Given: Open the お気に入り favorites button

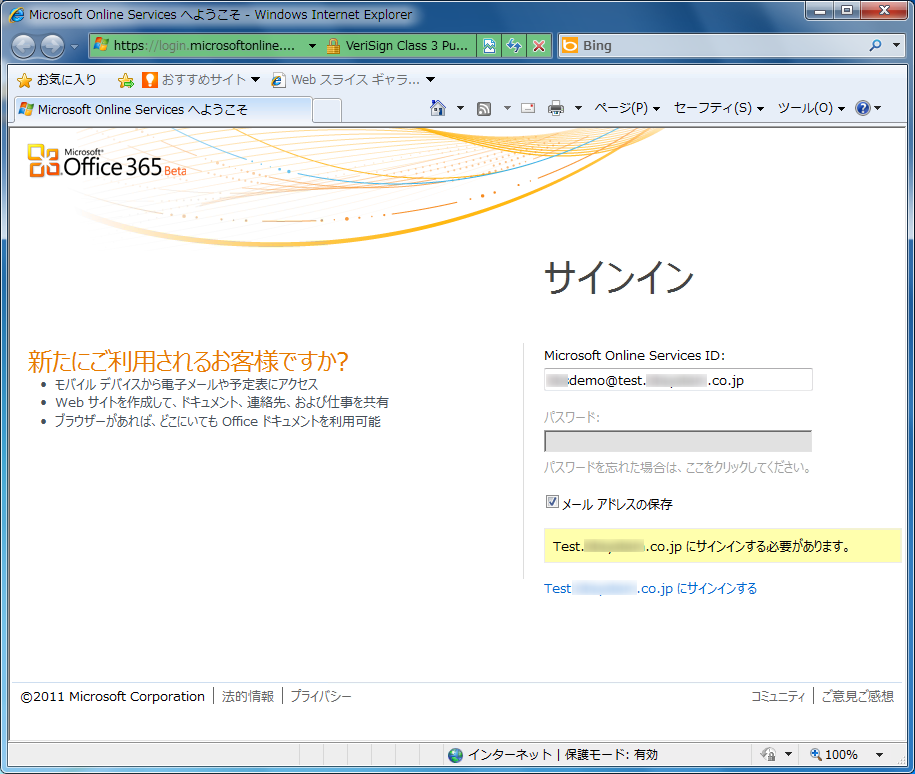Looking at the screenshot, I should 57,80.
